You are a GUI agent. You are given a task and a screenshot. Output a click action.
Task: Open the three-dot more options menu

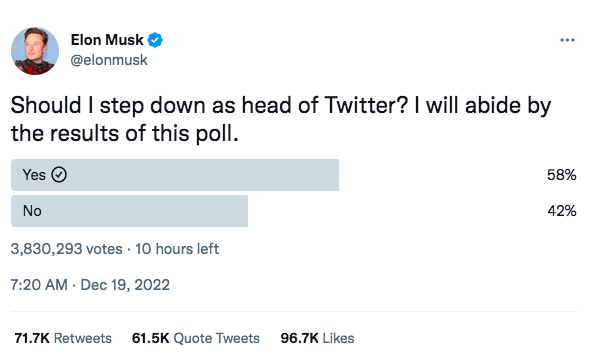(567, 40)
